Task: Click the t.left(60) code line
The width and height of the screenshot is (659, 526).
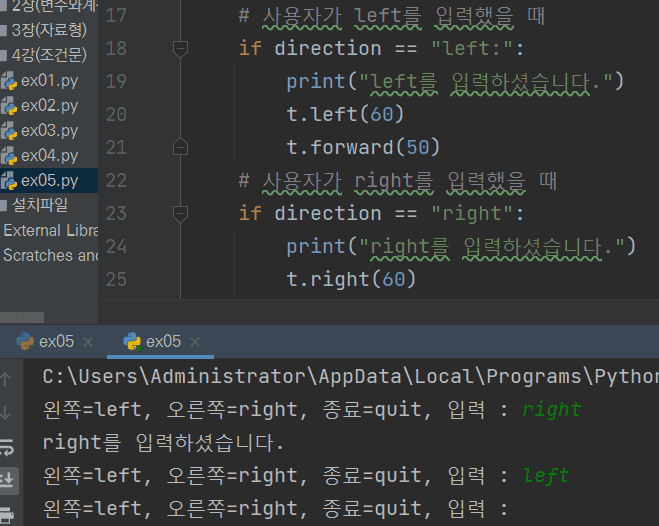Action: [345, 114]
